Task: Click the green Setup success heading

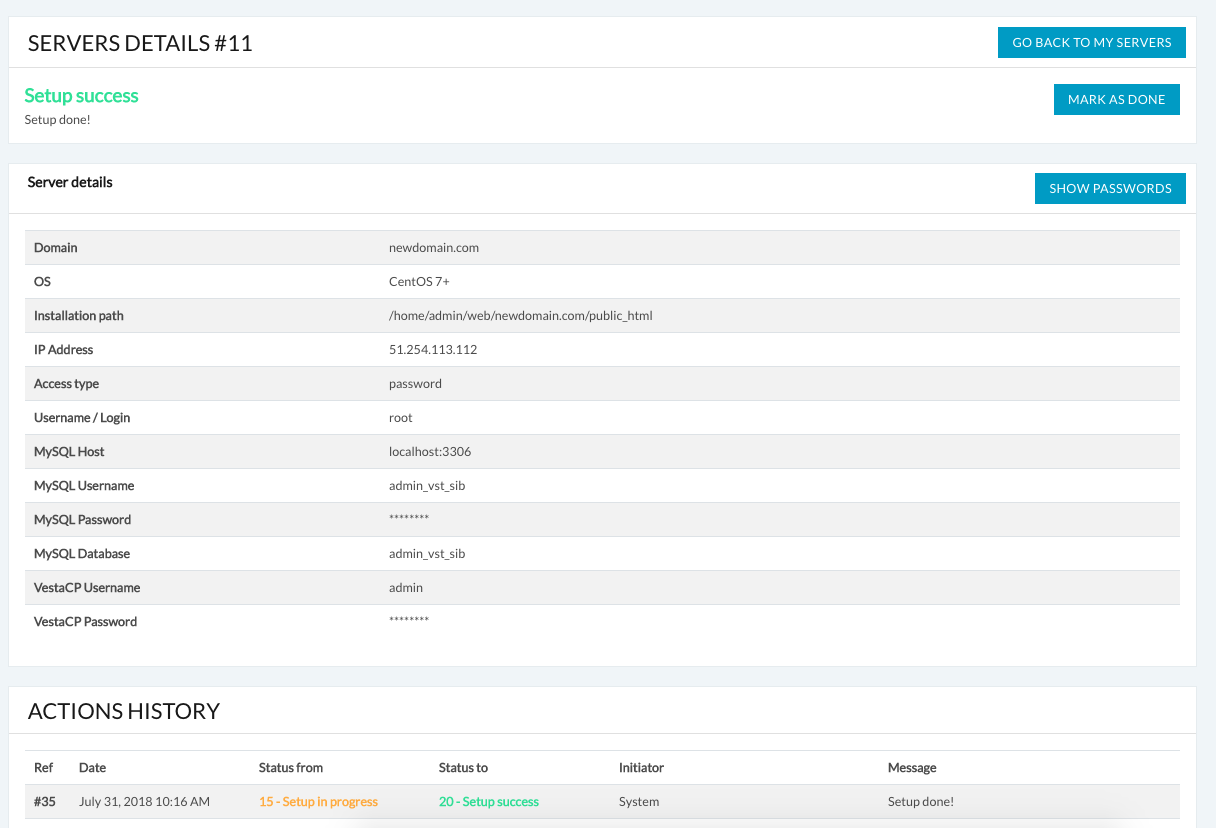Action: pyautogui.click(x=81, y=96)
